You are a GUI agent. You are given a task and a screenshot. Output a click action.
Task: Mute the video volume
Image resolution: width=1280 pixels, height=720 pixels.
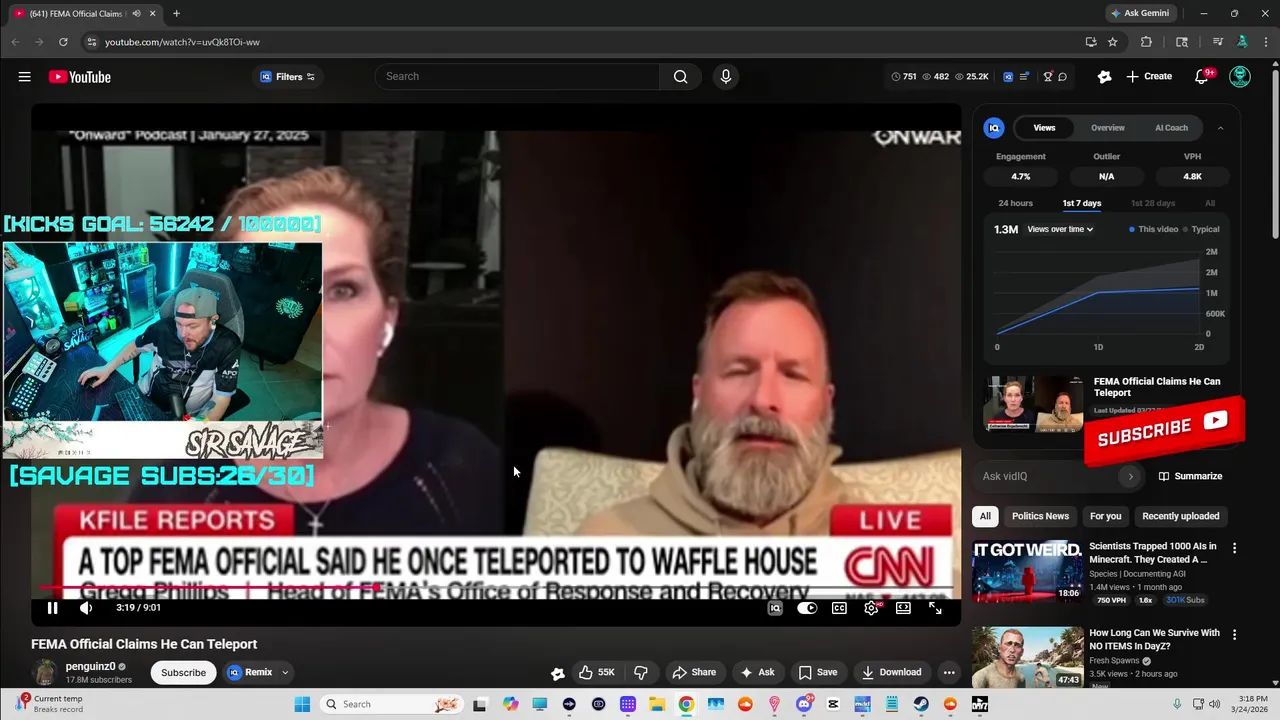(x=86, y=608)
